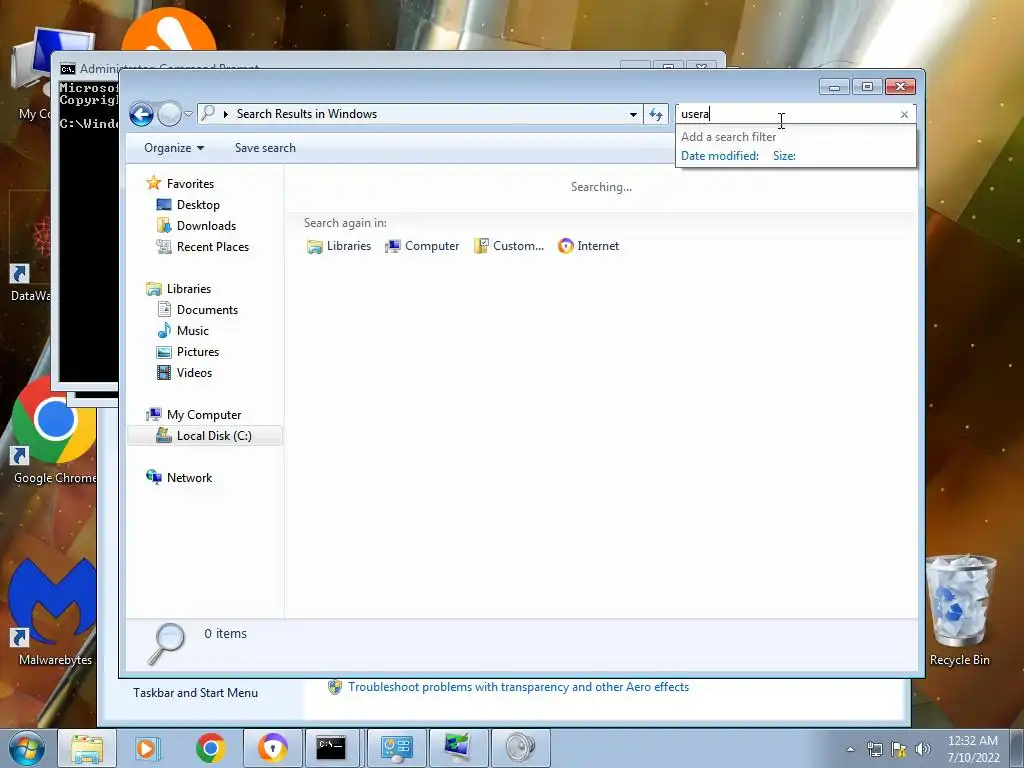Click Troubleshoot problems with transparency link

coord(518,687)
